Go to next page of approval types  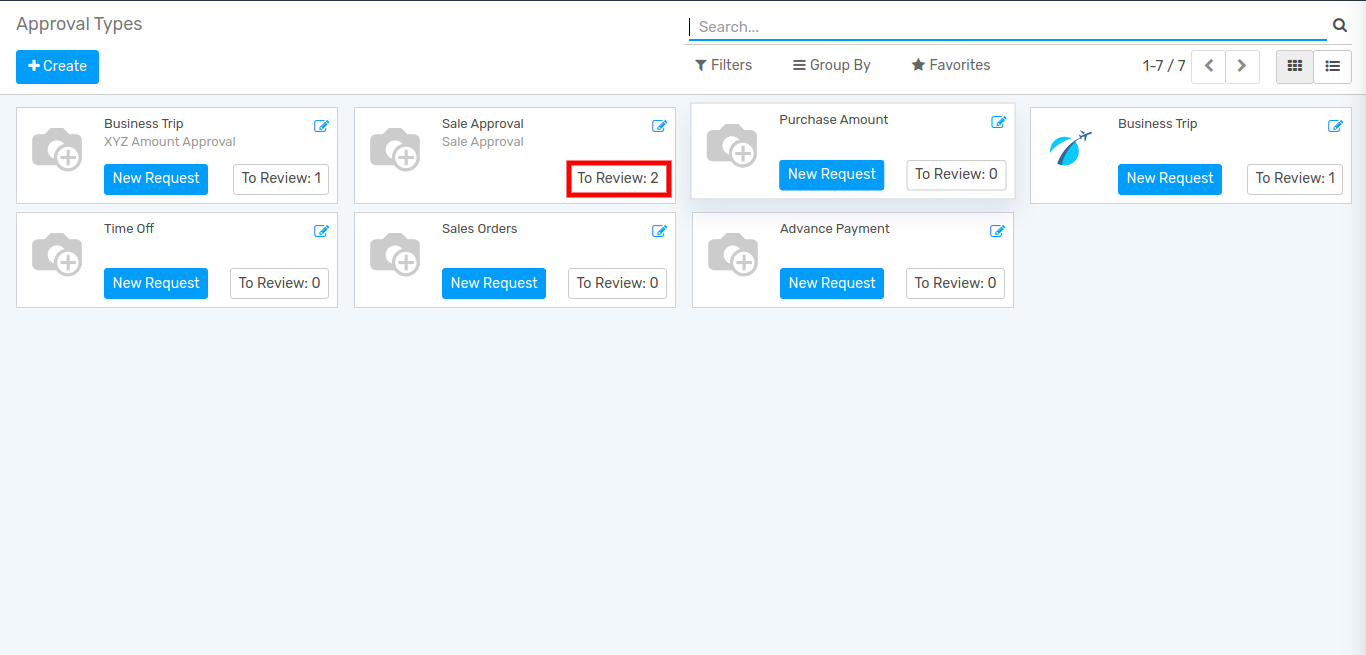pos(1242,66)
